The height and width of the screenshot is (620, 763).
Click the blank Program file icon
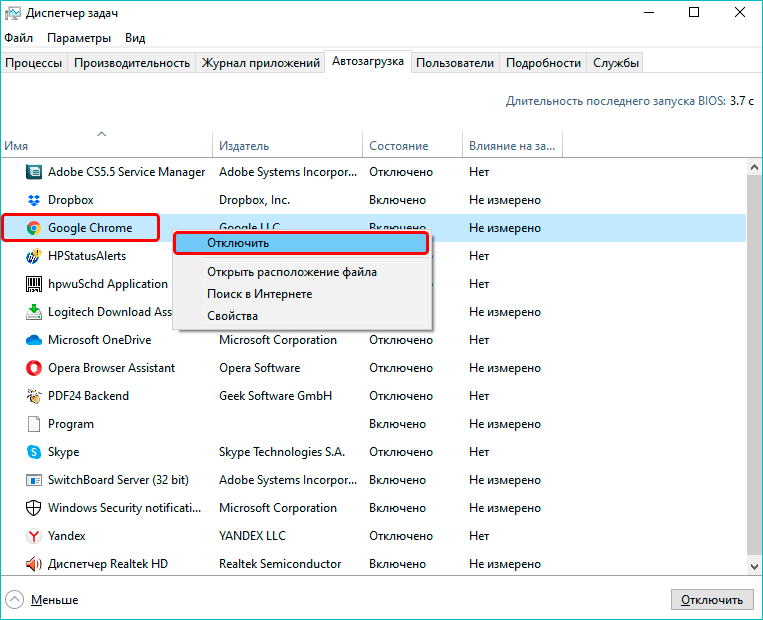pyautogui.click(x=34, y=424)
